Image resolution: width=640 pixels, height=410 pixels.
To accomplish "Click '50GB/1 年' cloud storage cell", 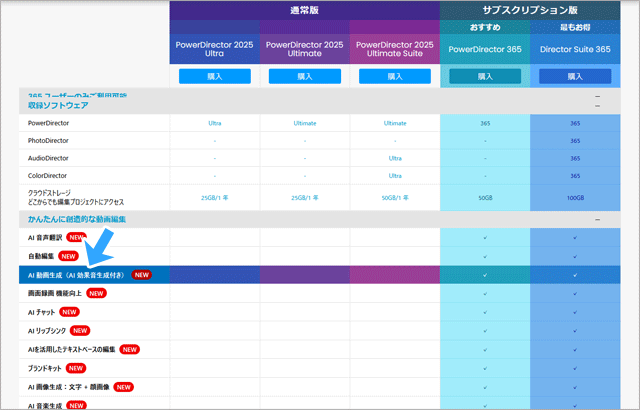I will pos(395,198).
